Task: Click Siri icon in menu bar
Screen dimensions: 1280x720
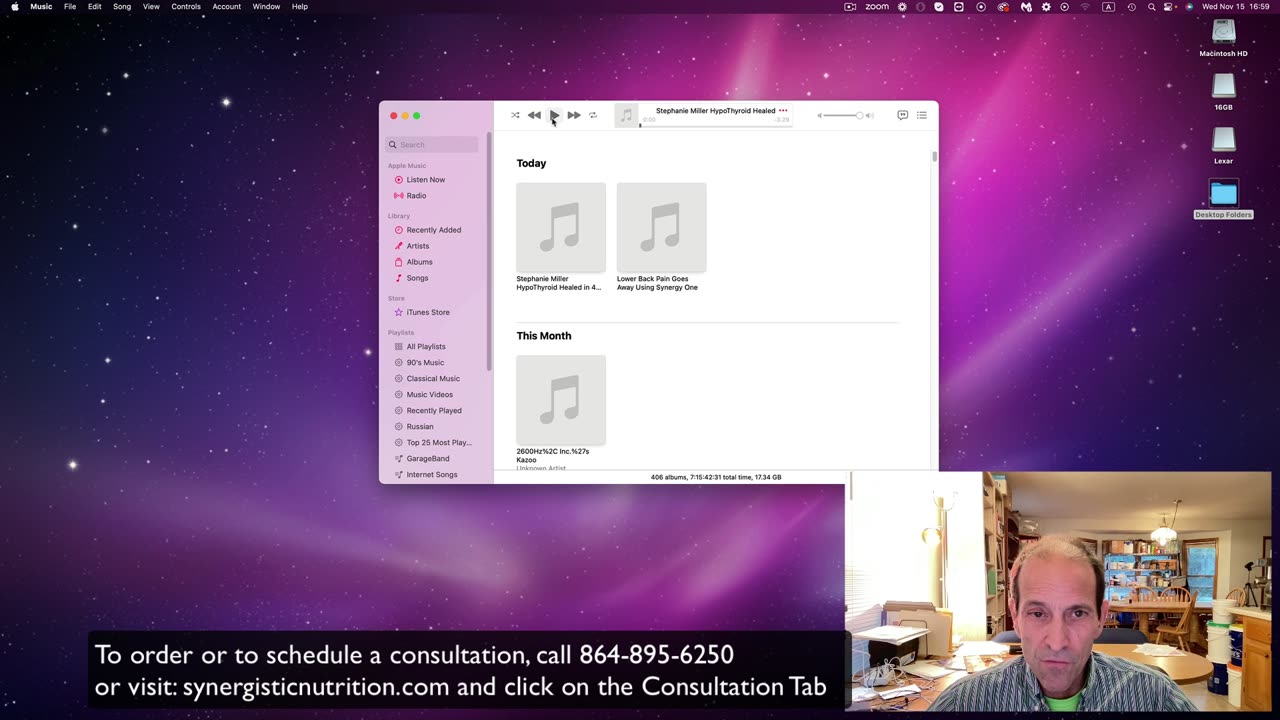Action: click(x=1189, y=7)
